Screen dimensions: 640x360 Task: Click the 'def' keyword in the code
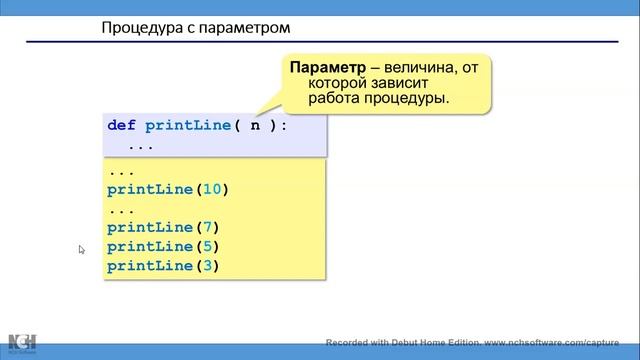coord(121,125)
